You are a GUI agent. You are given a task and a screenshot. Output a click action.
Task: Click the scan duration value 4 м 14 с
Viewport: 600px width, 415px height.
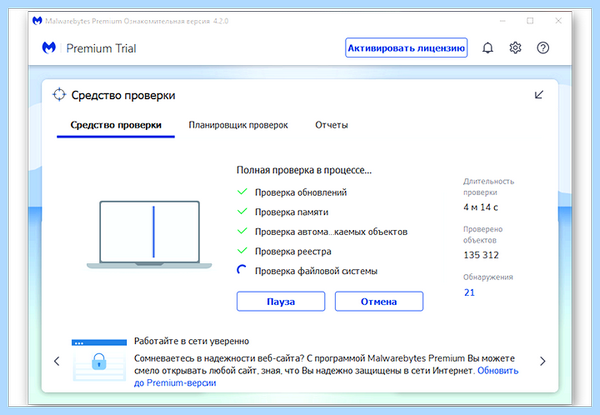point(481,207)
